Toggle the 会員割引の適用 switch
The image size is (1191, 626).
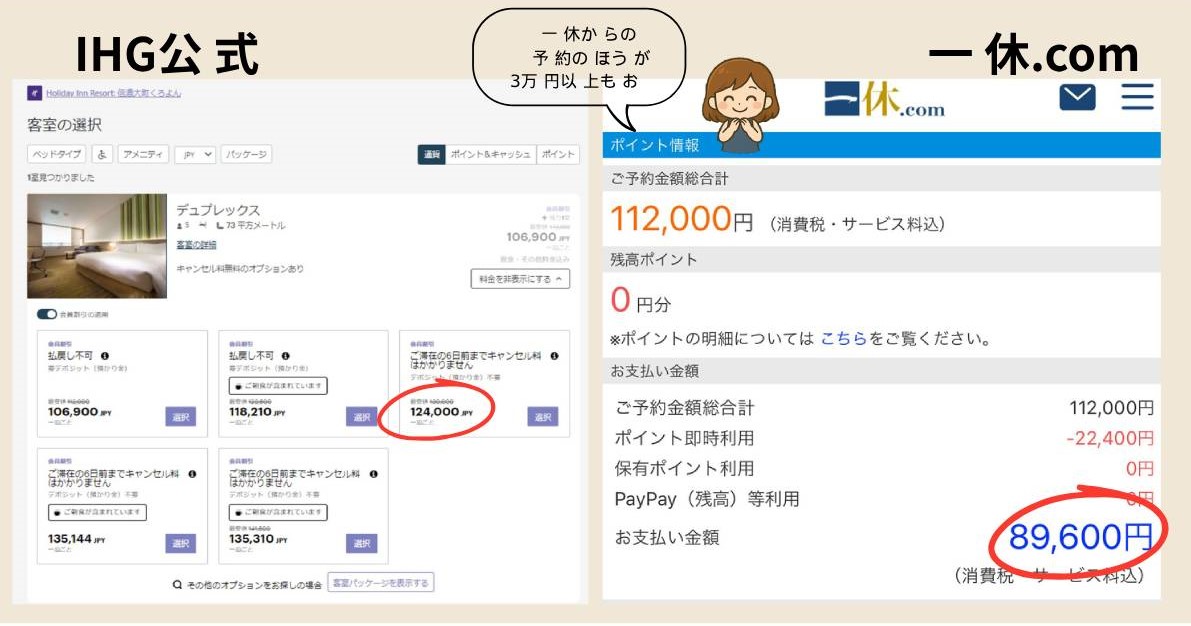[x=47, y=314]
